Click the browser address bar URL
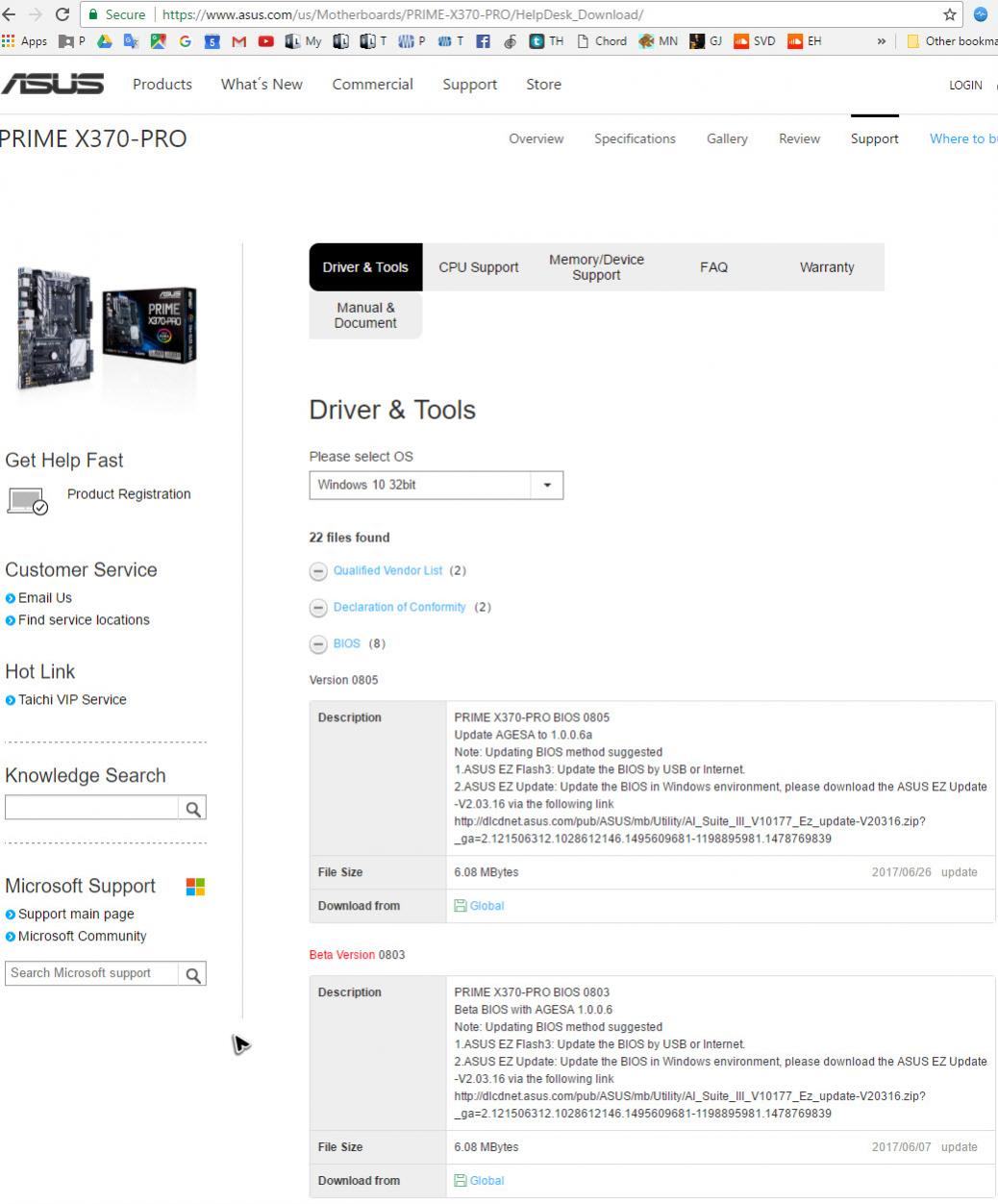The image size is (998, 1204). tap(403, 14)
